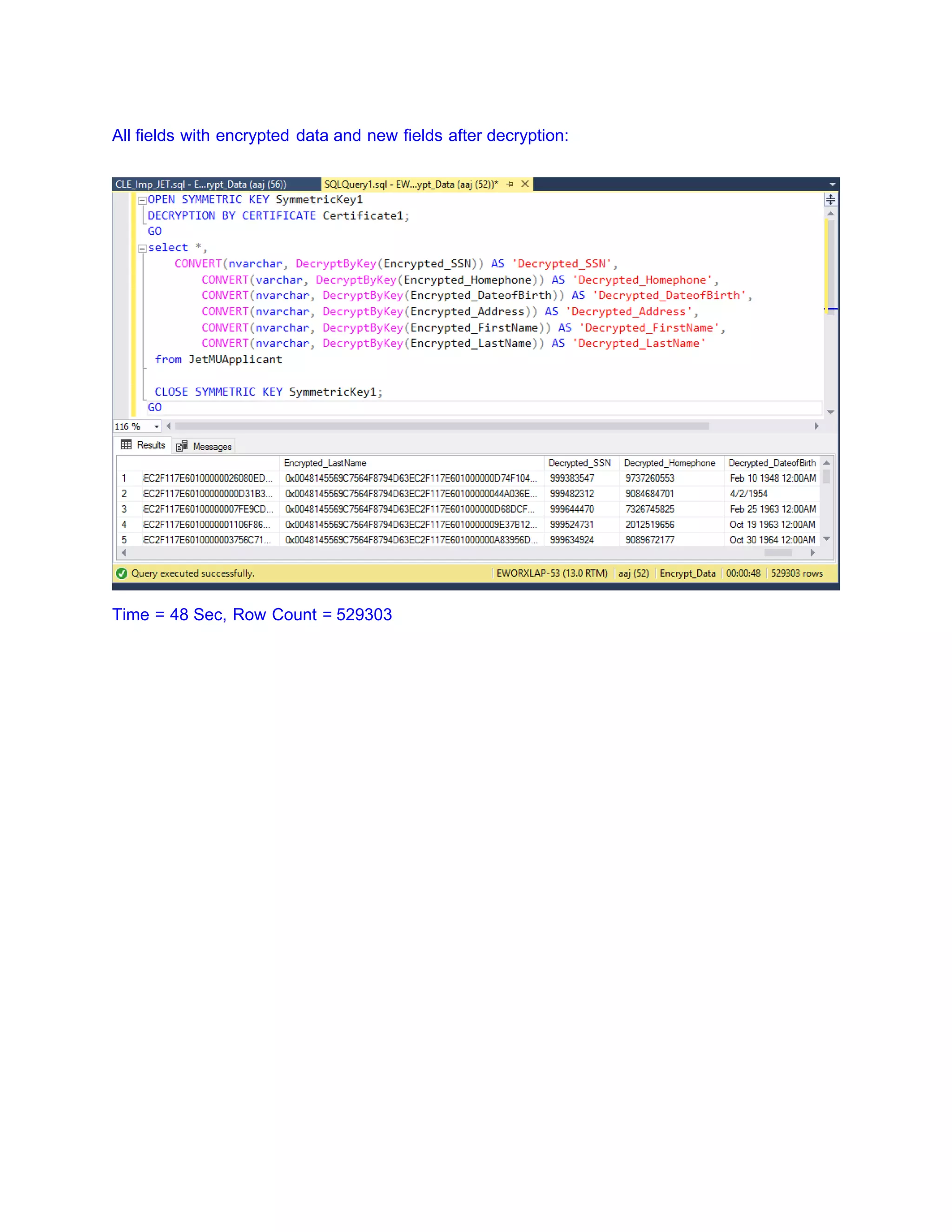The image size is (952, 1232).
Task: Switch to CLE_Imp_JET.sql tab
Action: coord(201,185)
